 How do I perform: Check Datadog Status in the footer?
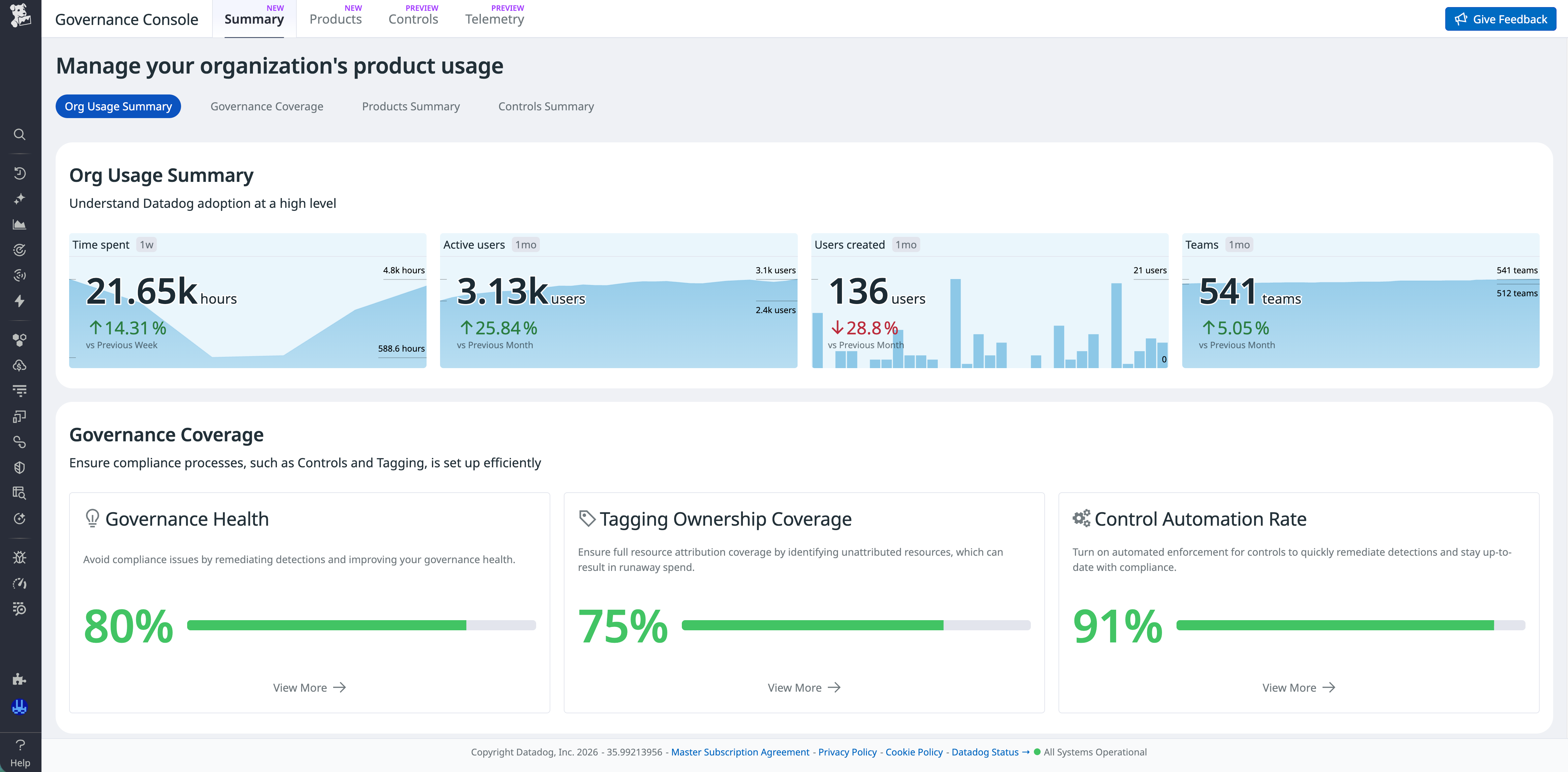click(984, 752)
